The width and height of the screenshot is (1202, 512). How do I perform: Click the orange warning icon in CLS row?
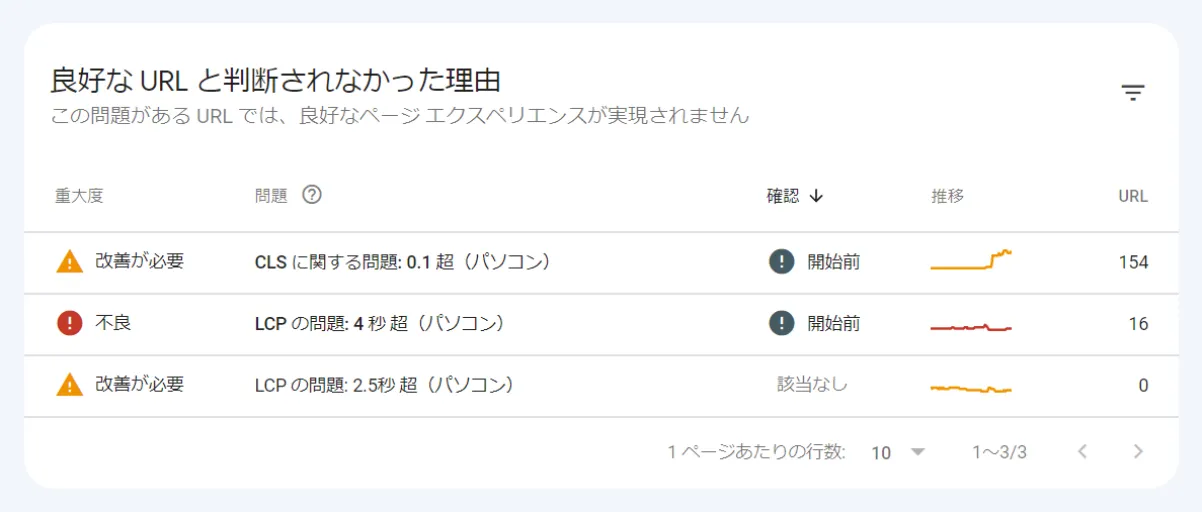tap(69, 262)
